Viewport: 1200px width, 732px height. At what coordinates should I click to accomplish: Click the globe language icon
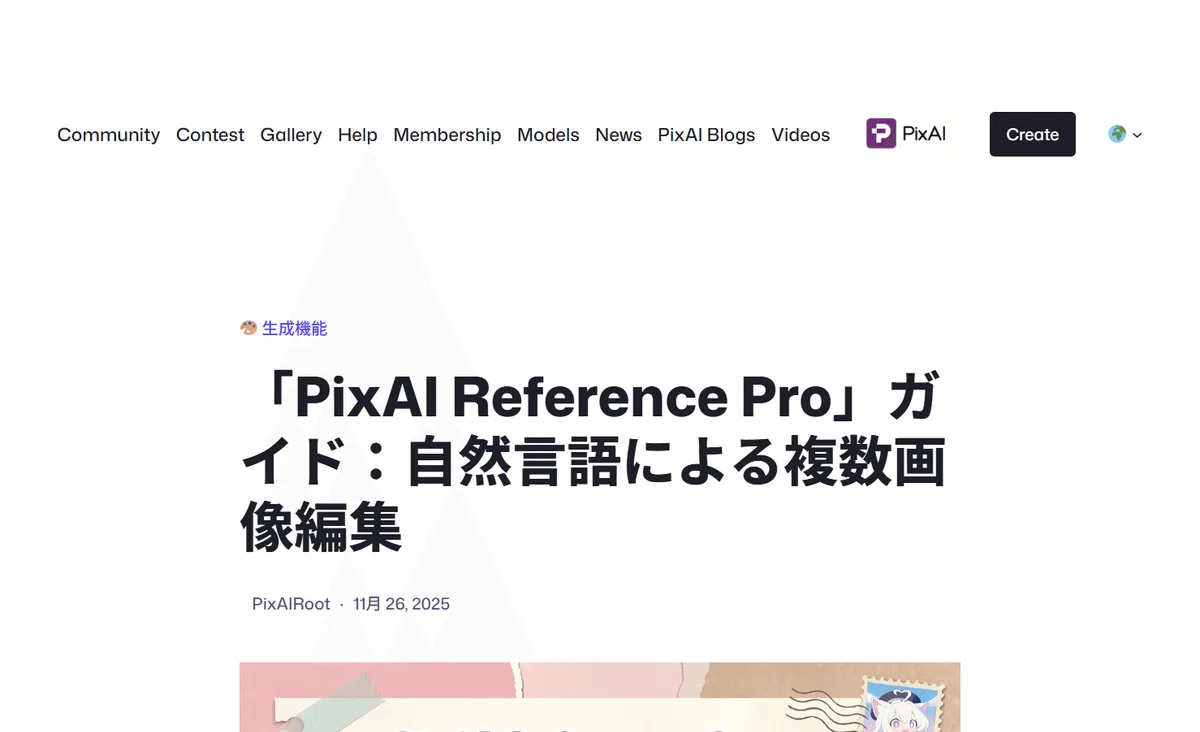[1117, 134]
